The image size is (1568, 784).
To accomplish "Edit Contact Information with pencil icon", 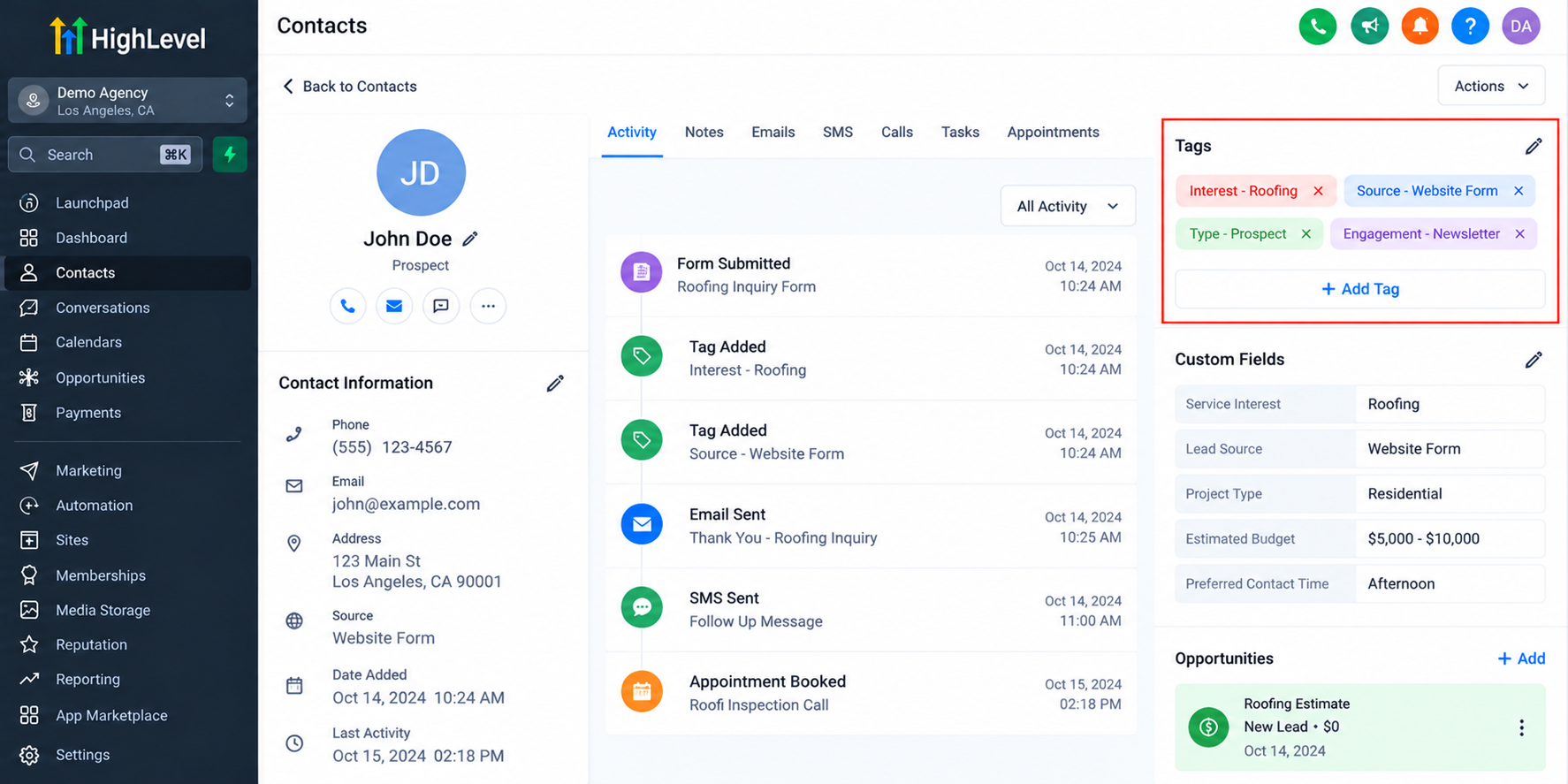I will (555, 383).
